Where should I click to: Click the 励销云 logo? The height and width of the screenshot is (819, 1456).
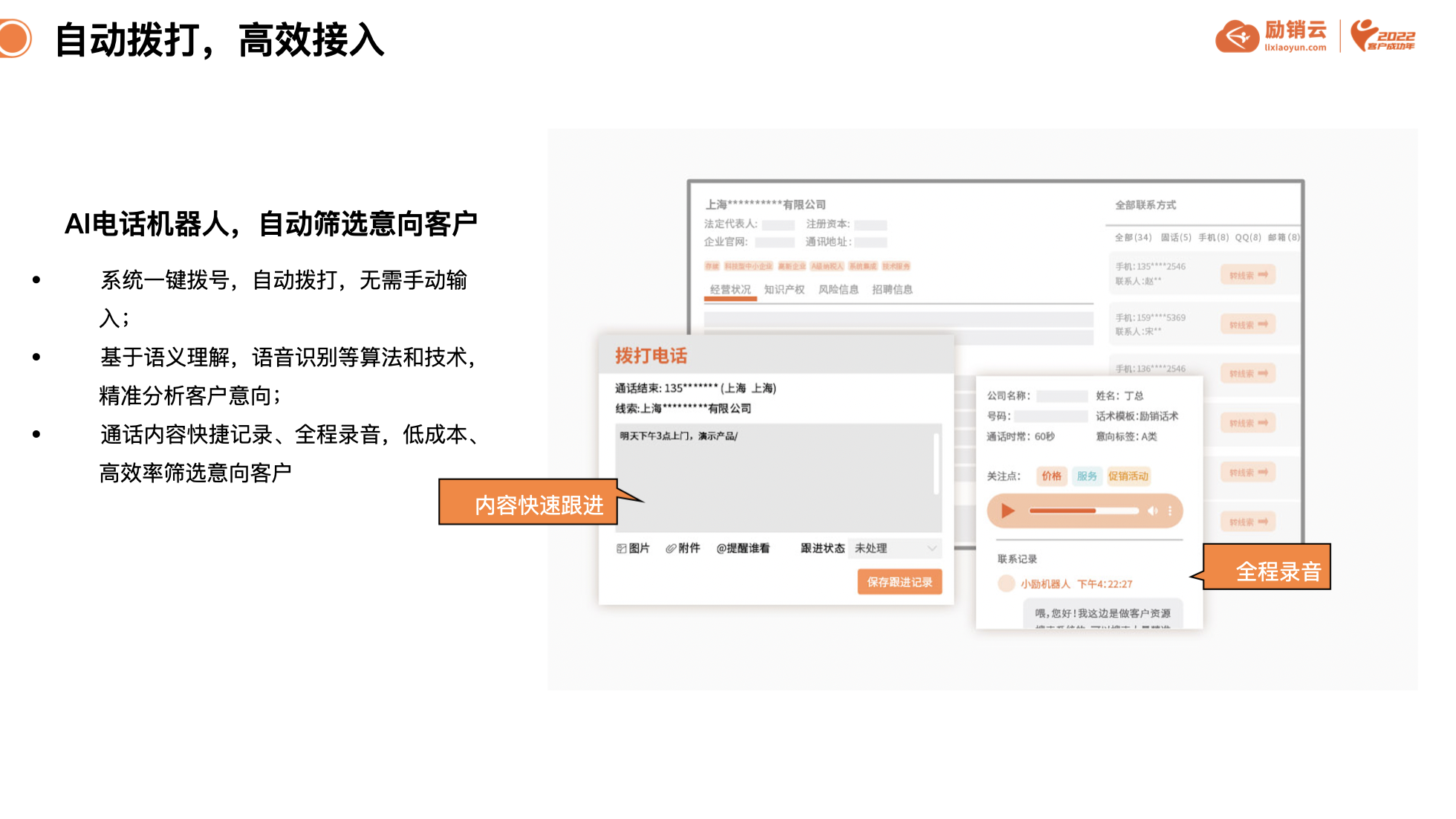(x=1270, y=36)
